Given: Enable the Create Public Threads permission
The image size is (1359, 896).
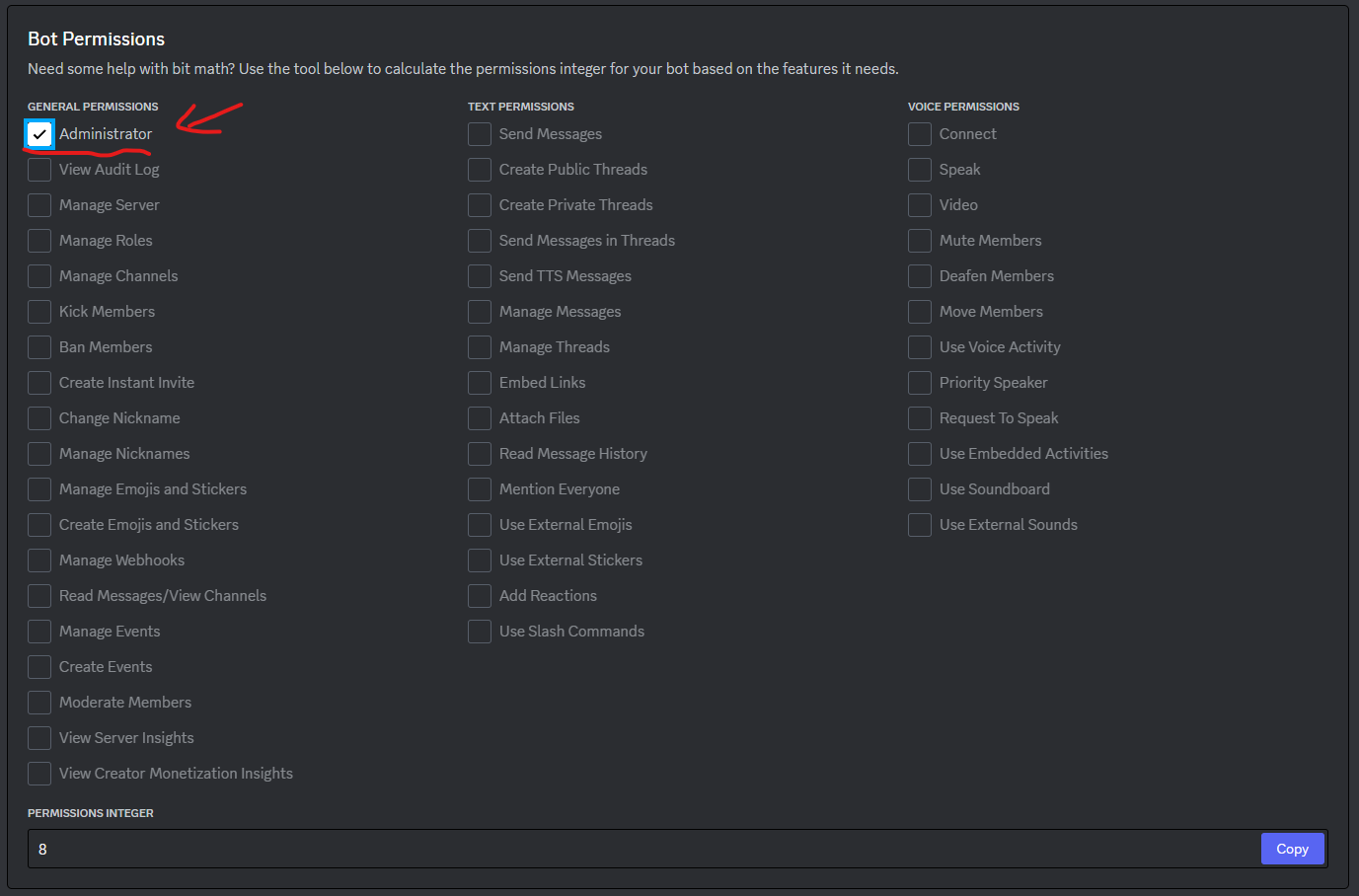Looking at the screenshot, I should pos(480,169).
